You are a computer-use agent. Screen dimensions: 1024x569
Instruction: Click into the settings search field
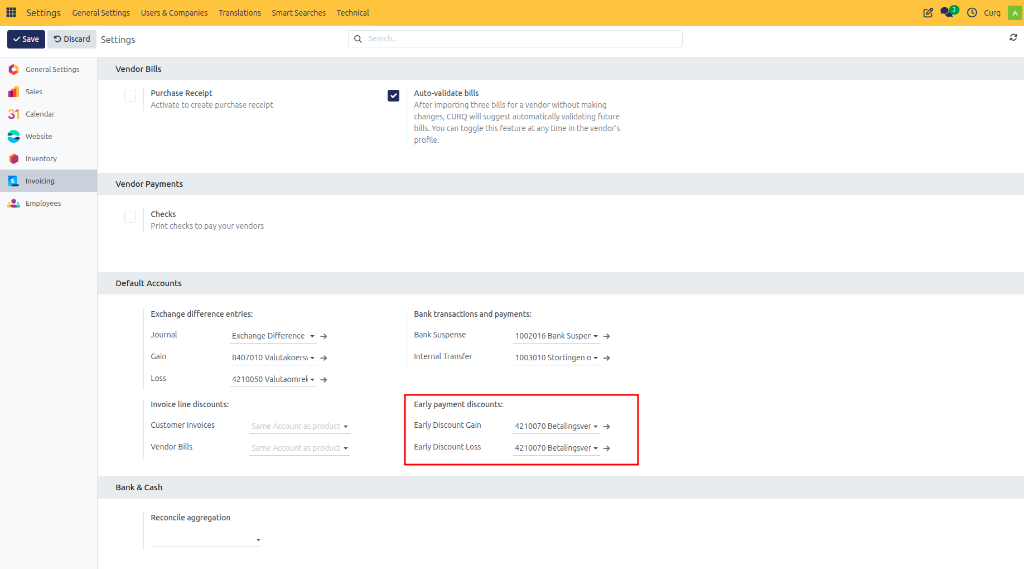click(x=515, y=39)
